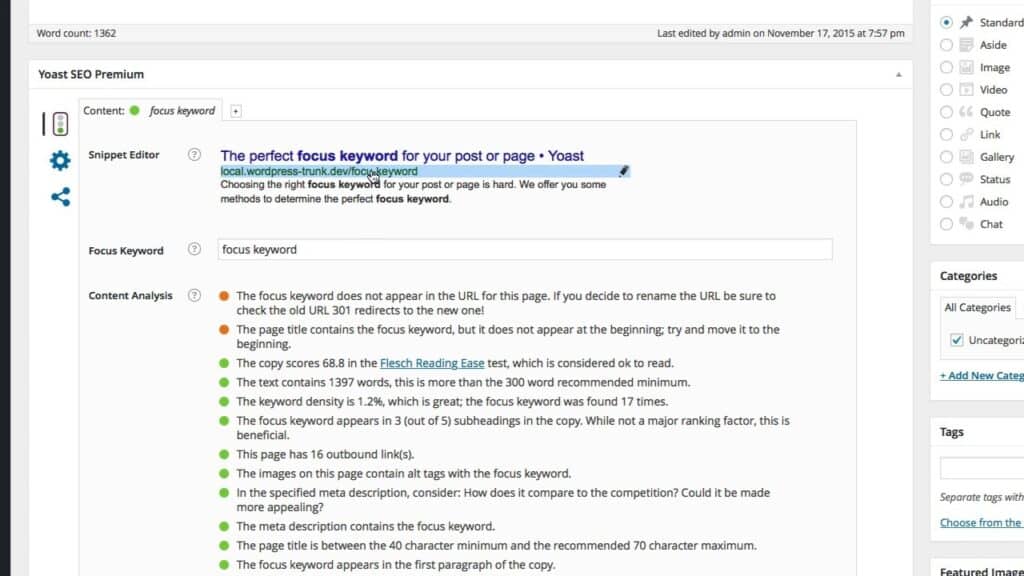This screenshot has width=1024, height=576.
Task: Click the pencil icon to edit snippet URL
Action: click(624, 171)
